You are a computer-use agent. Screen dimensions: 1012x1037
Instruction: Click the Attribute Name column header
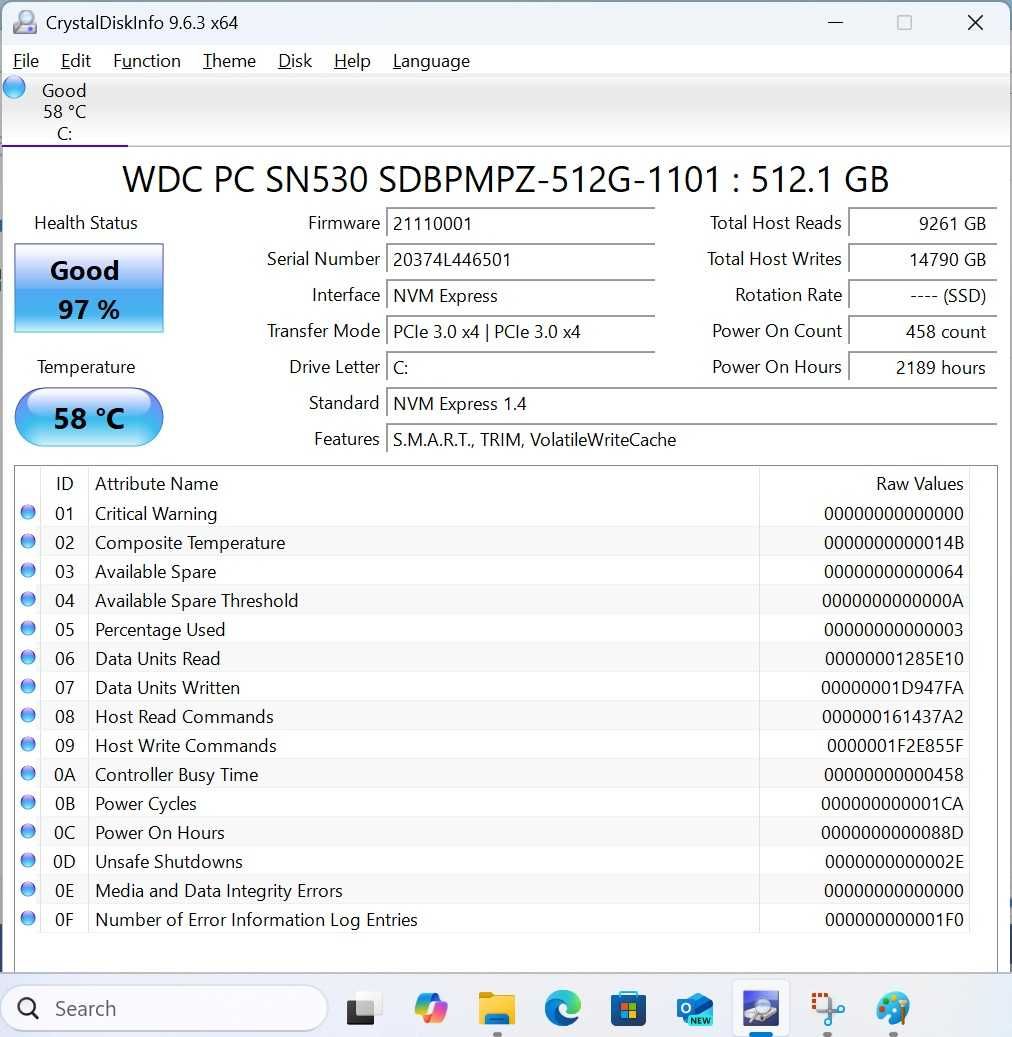tap(423, 483)
